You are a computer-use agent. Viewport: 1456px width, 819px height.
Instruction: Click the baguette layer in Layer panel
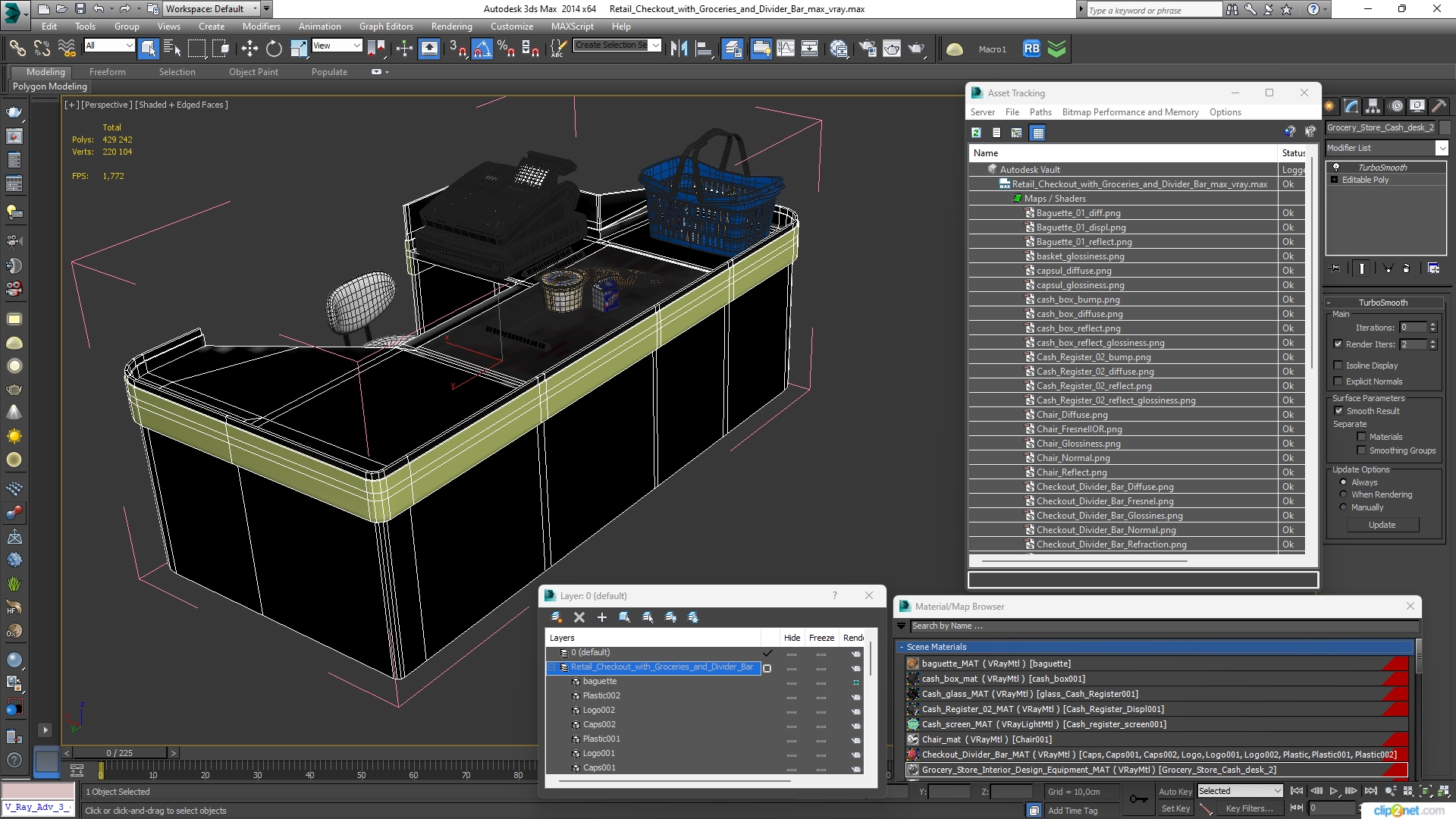(599, 681)
